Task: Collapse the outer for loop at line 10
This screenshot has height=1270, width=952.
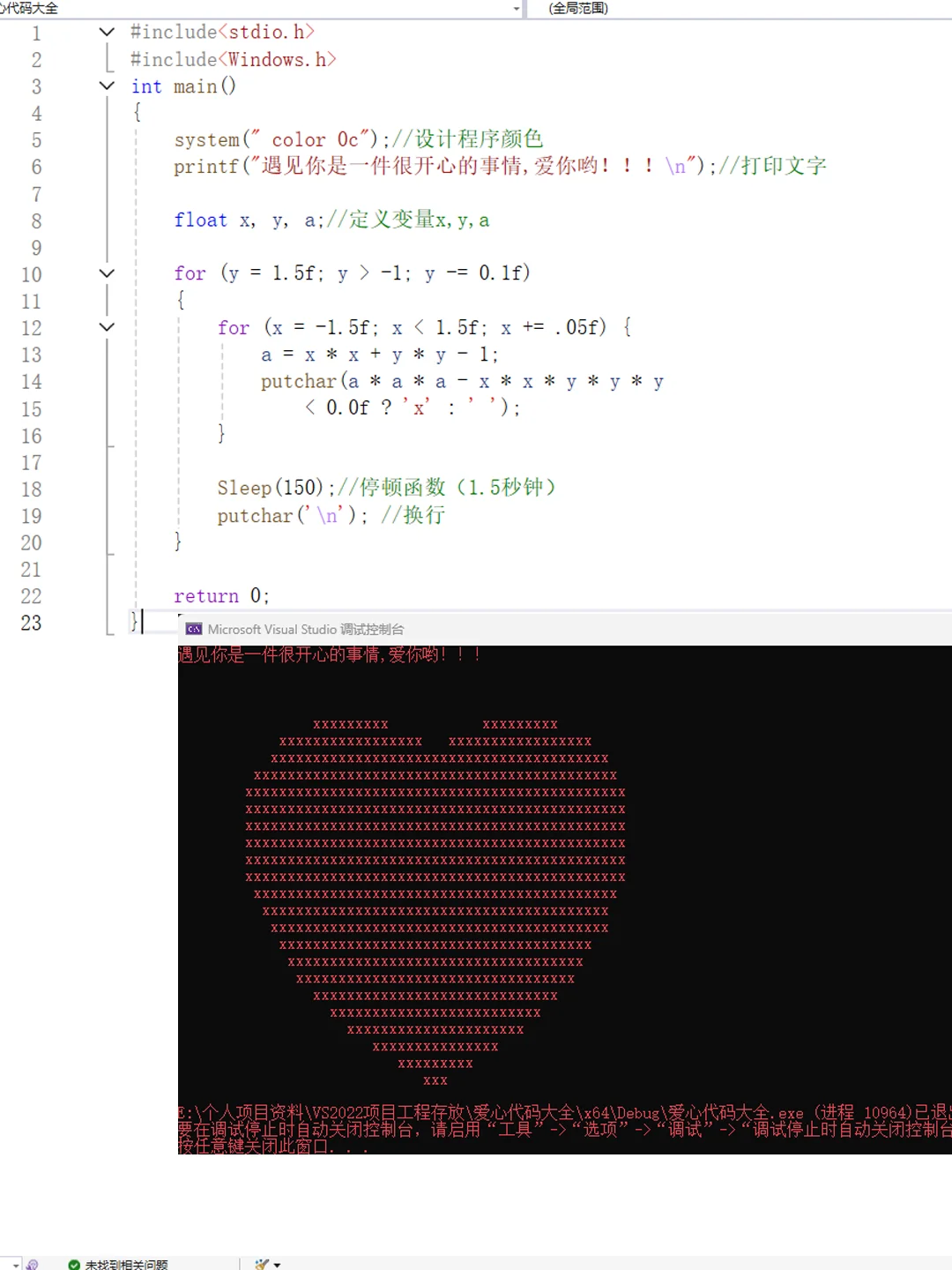Action: pyautogui.click(x=107, y=273)
